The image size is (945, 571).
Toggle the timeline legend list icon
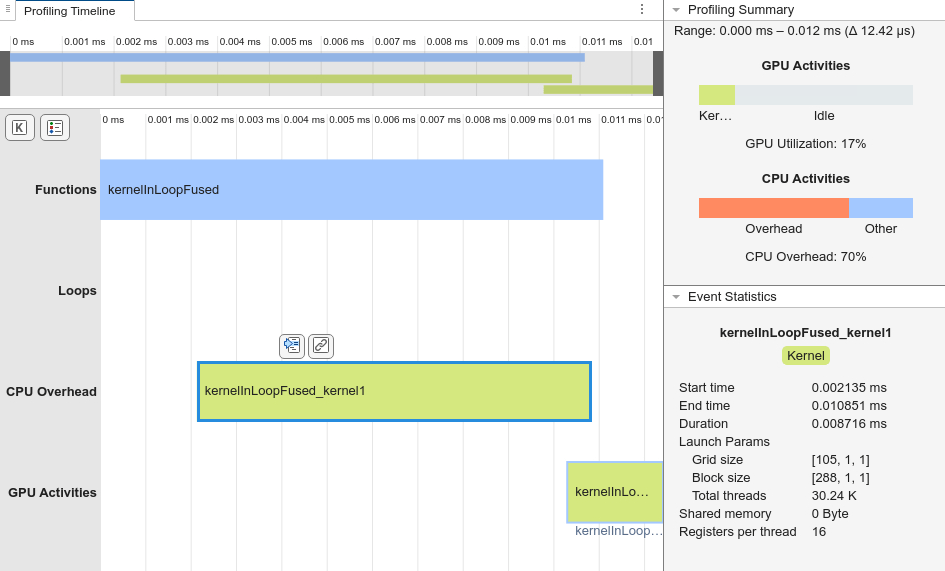click(x=55, y=127)
